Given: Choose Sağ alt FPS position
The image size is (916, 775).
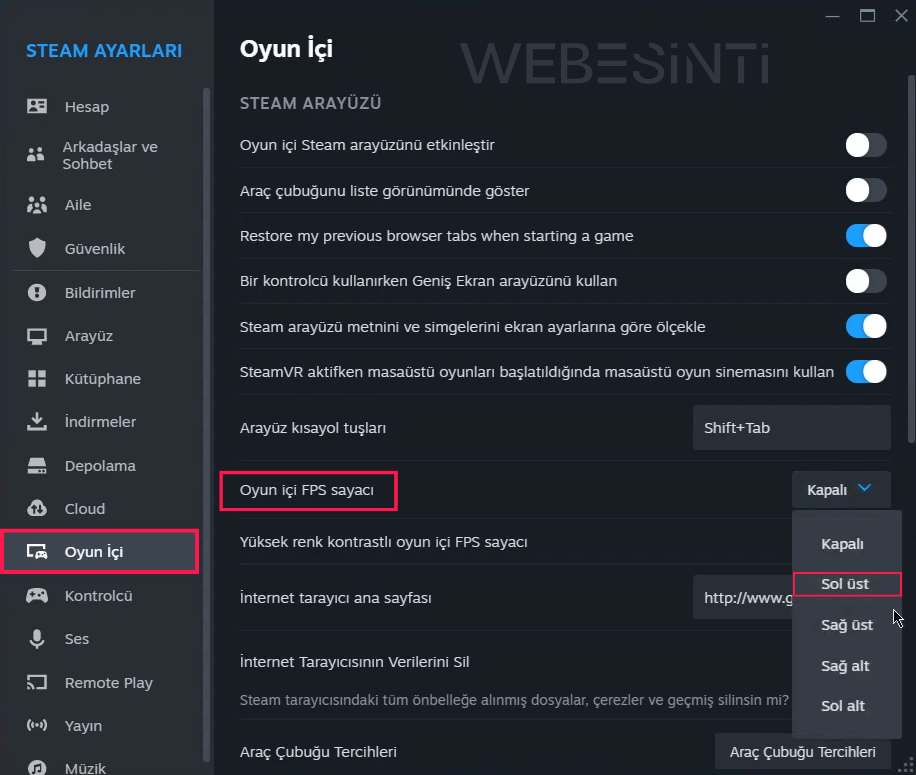Looking at the screenshot, I should [845, 666].
